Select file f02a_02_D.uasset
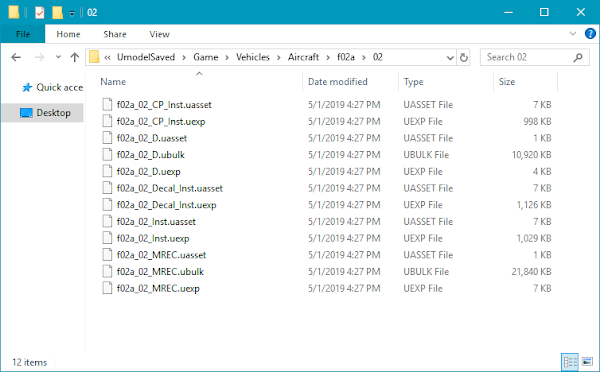 [x=152, y=138]
